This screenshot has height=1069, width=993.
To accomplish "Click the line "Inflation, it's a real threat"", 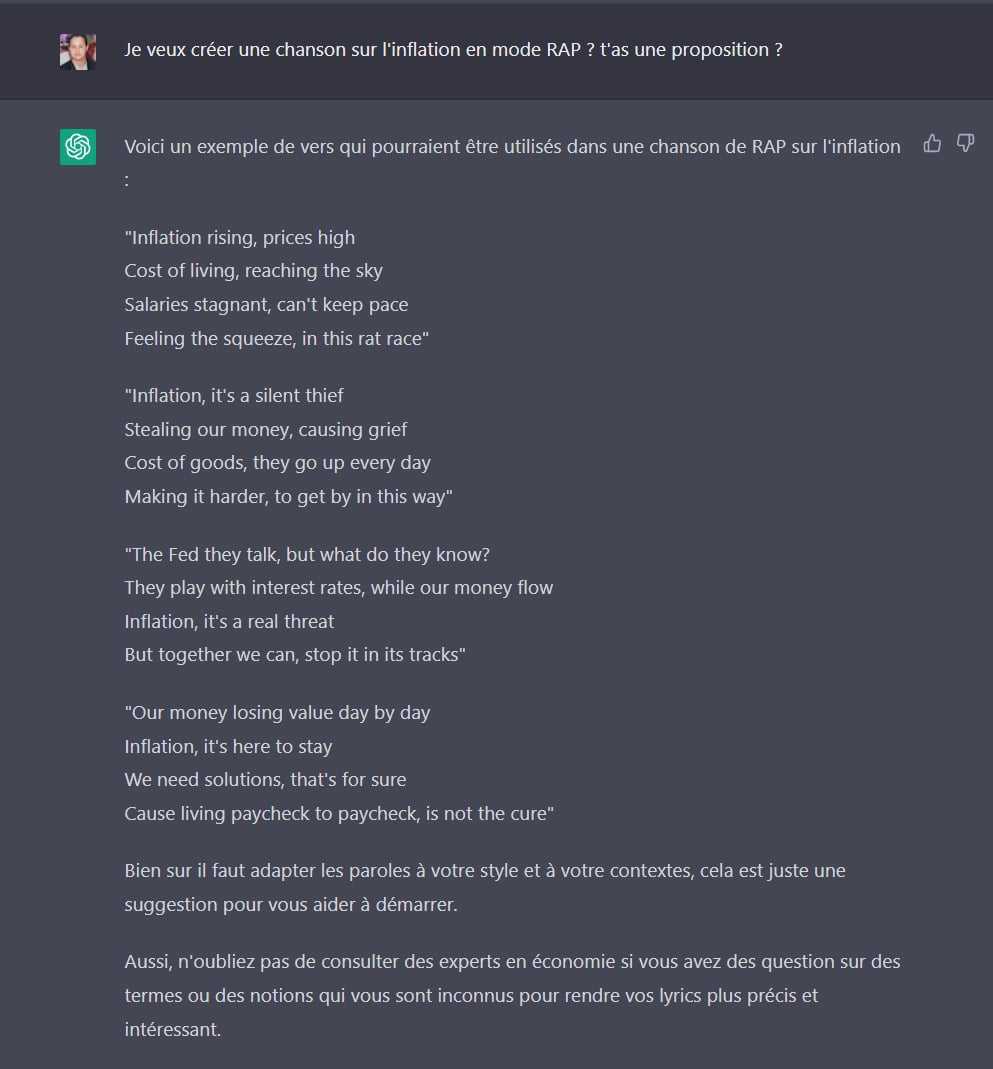I will coord(229,621).
